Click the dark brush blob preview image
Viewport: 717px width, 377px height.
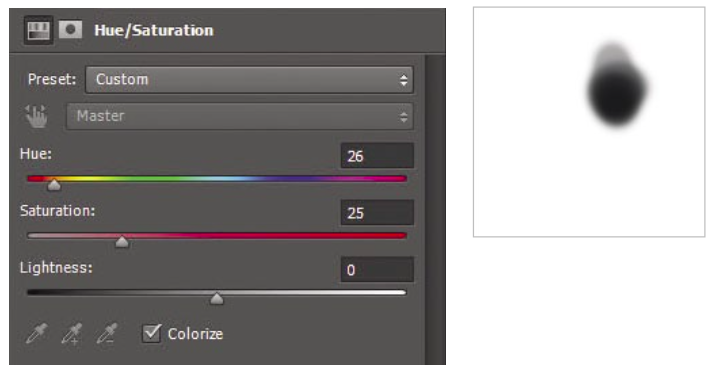coord(616,86)
